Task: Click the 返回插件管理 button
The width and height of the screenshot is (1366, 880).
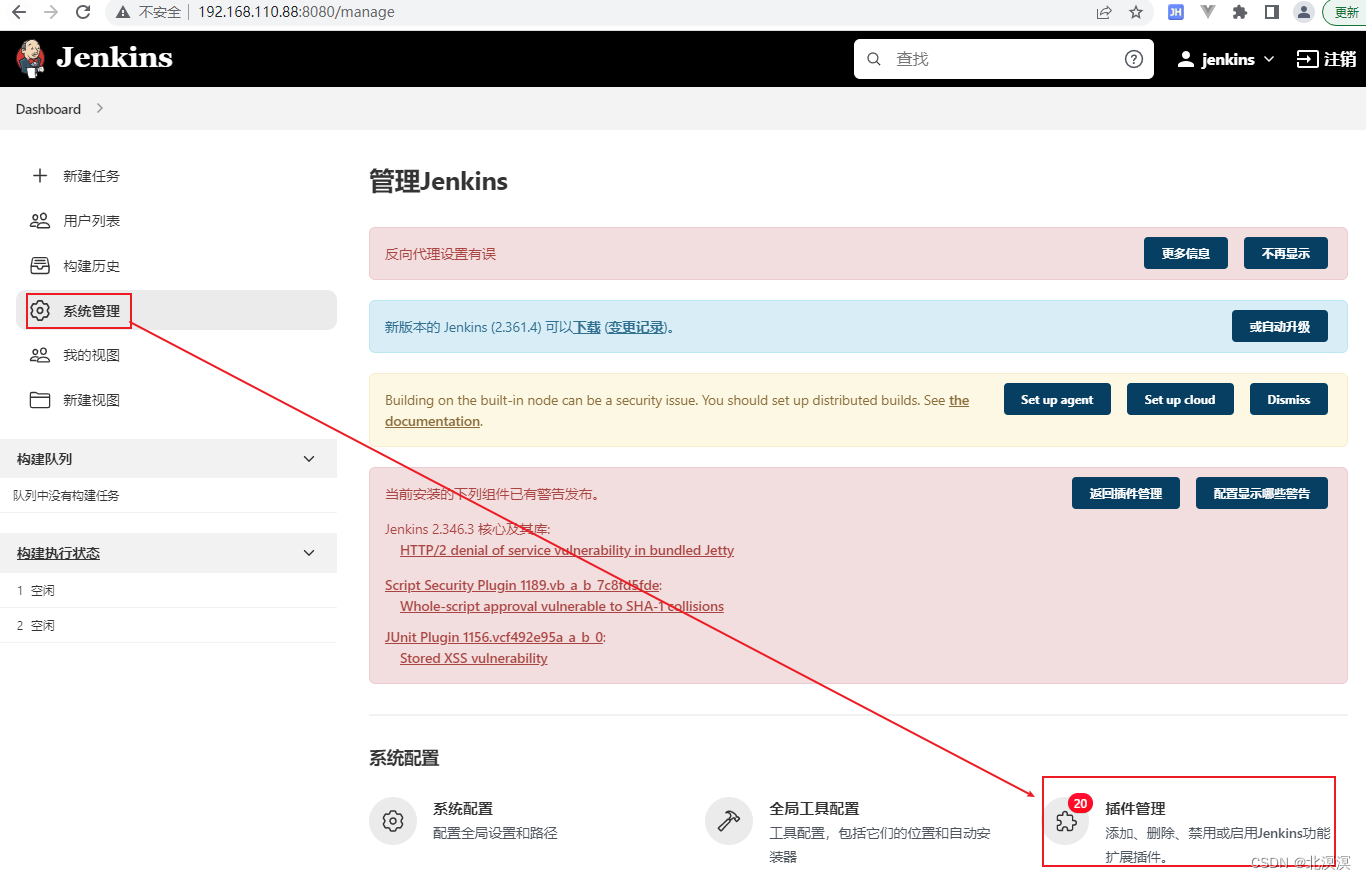Action: click(1125, 493)
